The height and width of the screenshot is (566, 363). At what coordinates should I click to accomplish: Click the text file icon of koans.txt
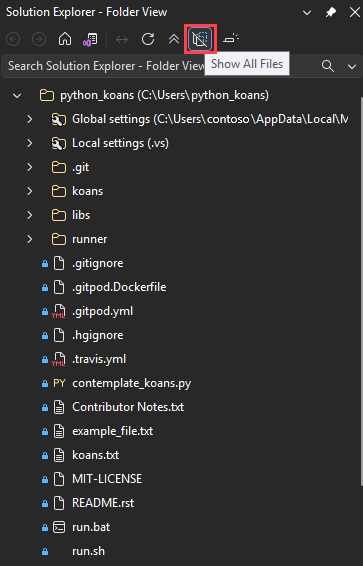click(x=59, y=455)
